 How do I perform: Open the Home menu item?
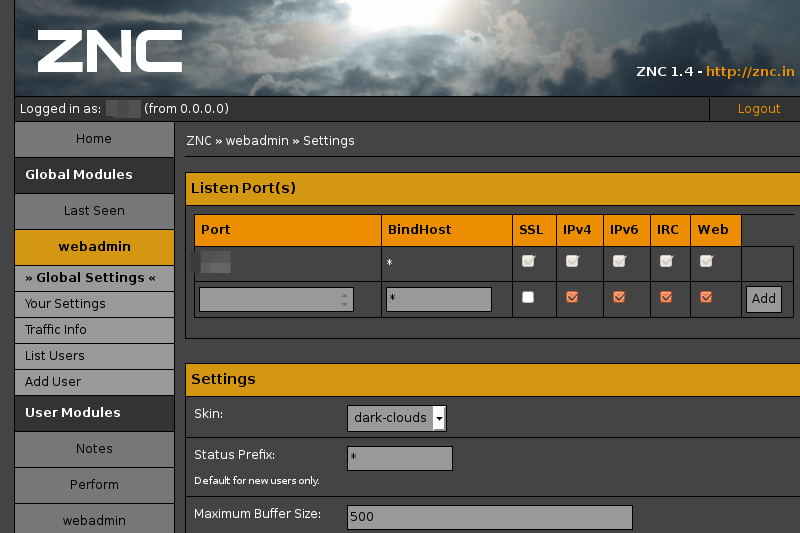click(x=94, y=139)
